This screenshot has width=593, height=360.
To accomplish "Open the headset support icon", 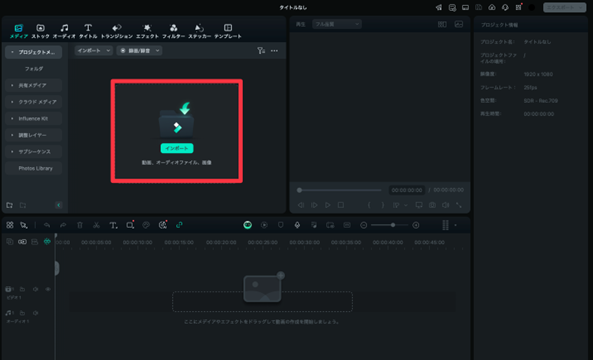I will click(505, 8).
